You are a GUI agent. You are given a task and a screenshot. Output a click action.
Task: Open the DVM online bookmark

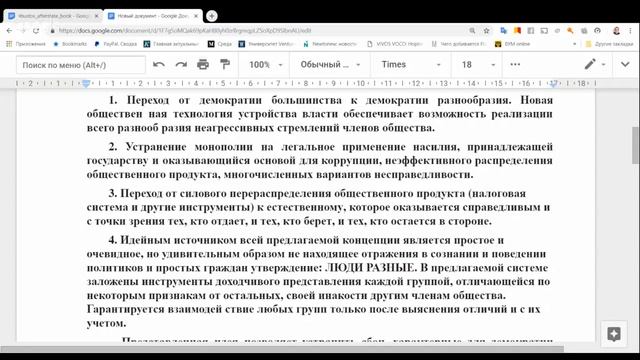pos(513,44)
